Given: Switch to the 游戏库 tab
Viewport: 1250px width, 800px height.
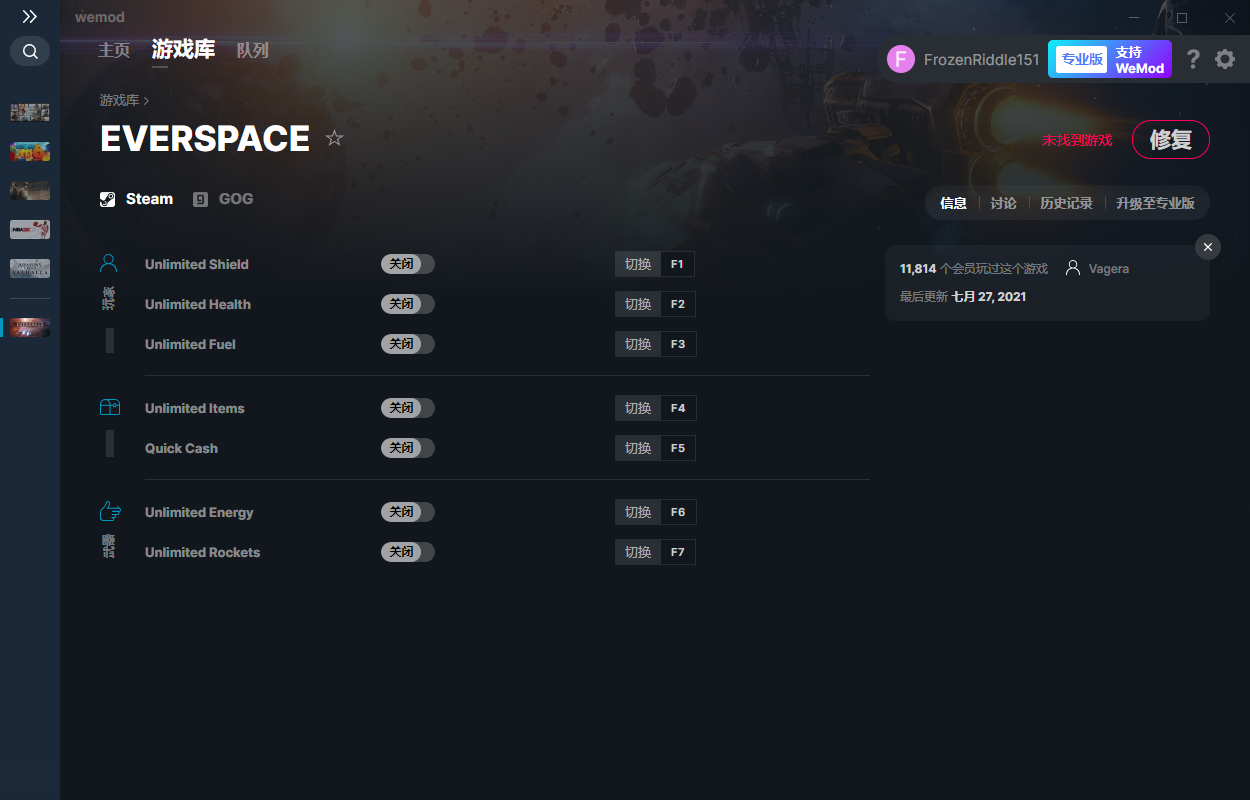Looking at the screenshot, I should click(183, 50).
